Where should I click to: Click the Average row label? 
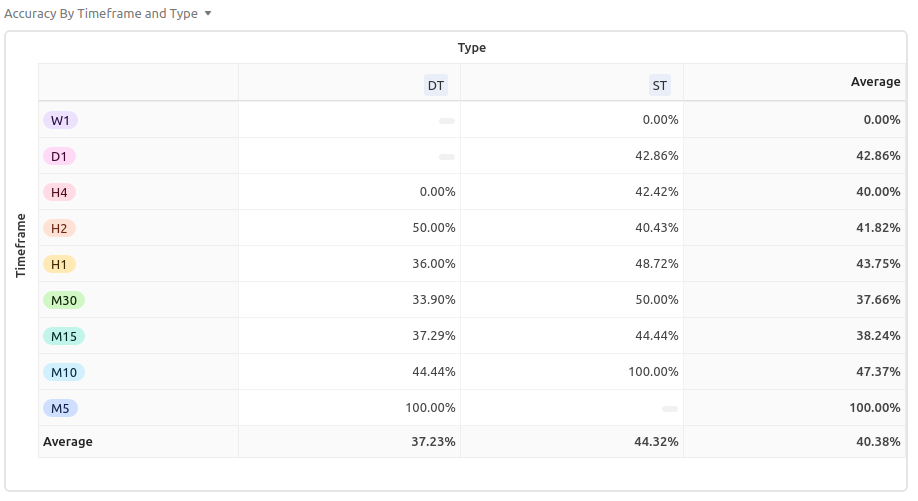tap(67, 441)
